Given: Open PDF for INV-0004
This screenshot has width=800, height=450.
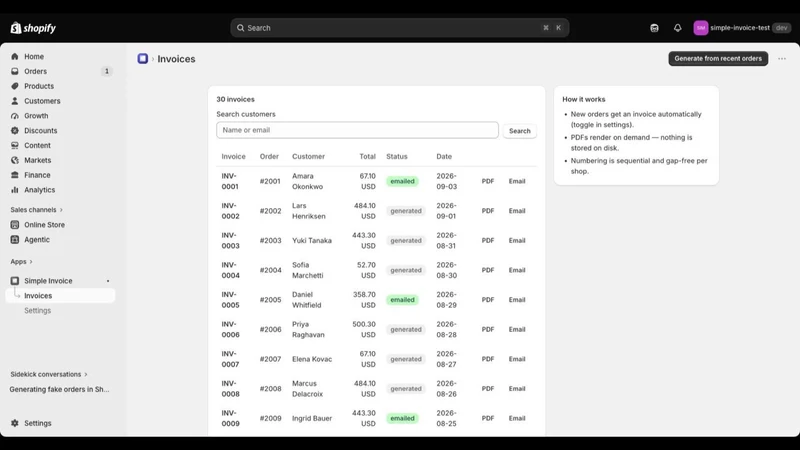Looking at the screenshot, I should 488,270.
